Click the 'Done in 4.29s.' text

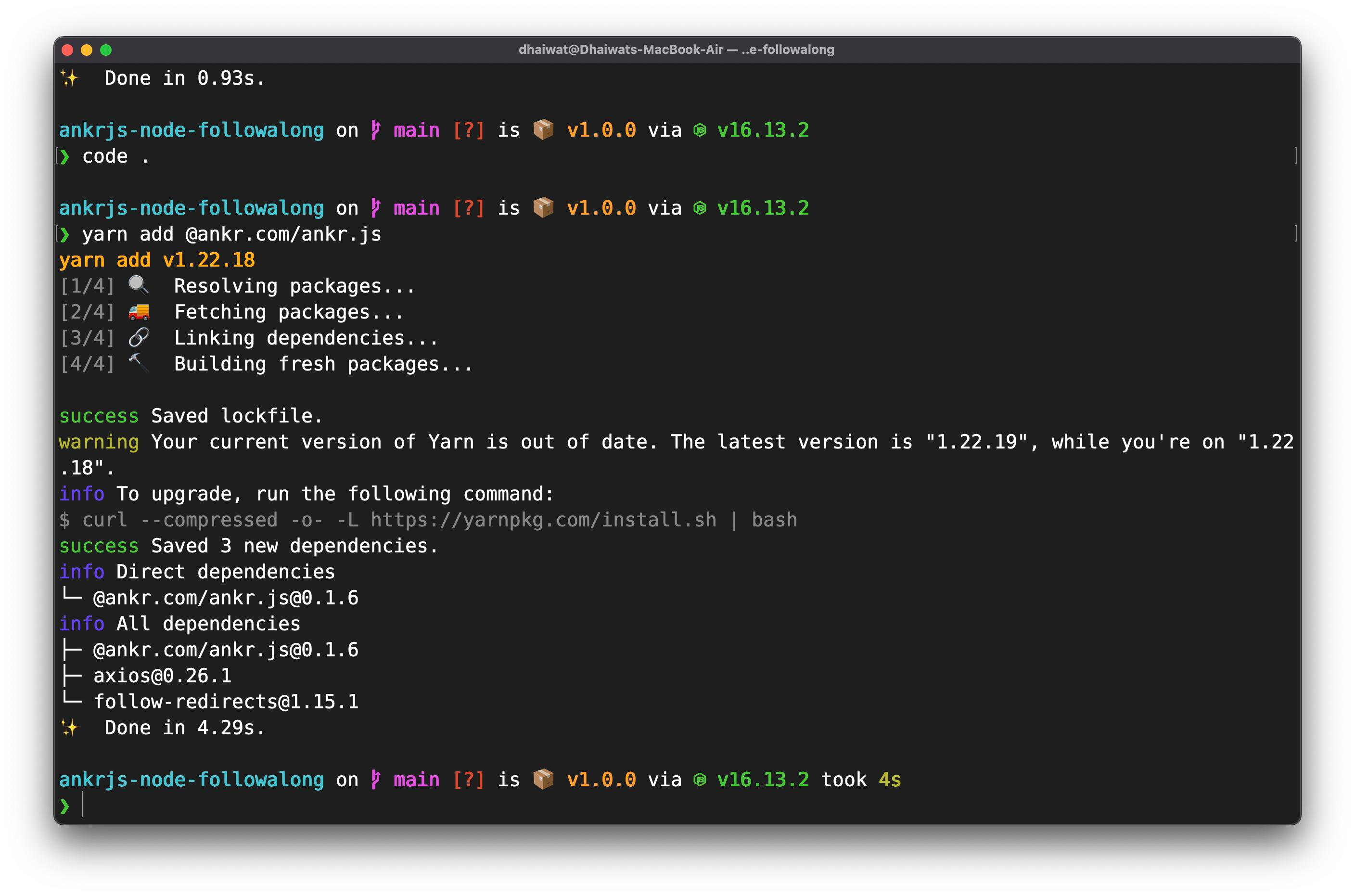pos(186,728)
